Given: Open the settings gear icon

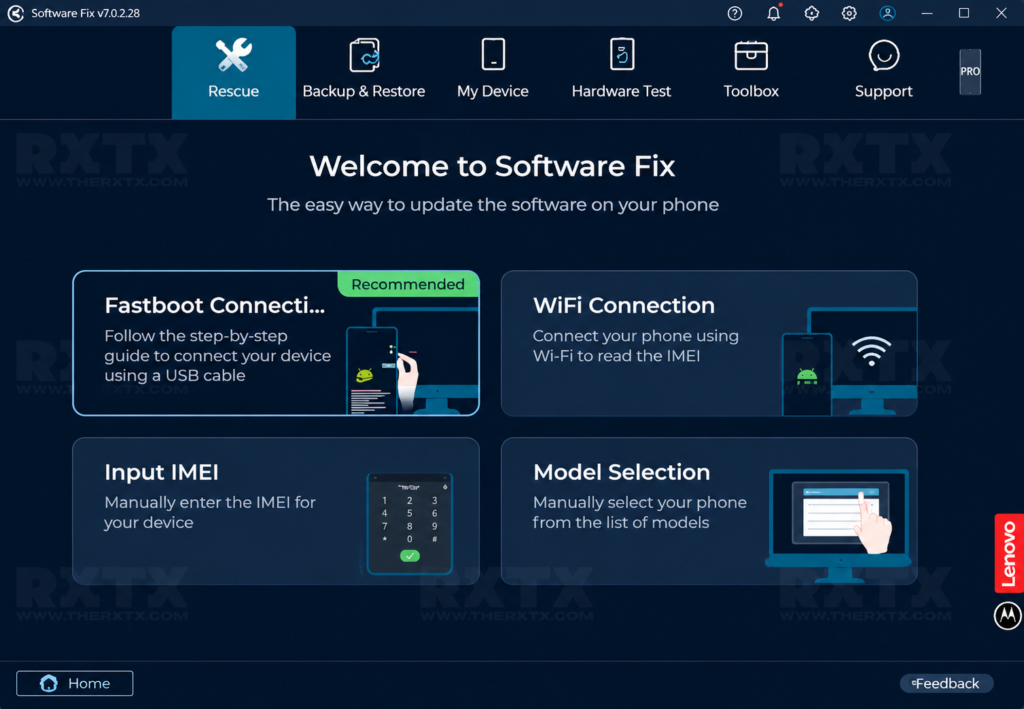Looking at the screenshot, I should [x=849, y=13].
